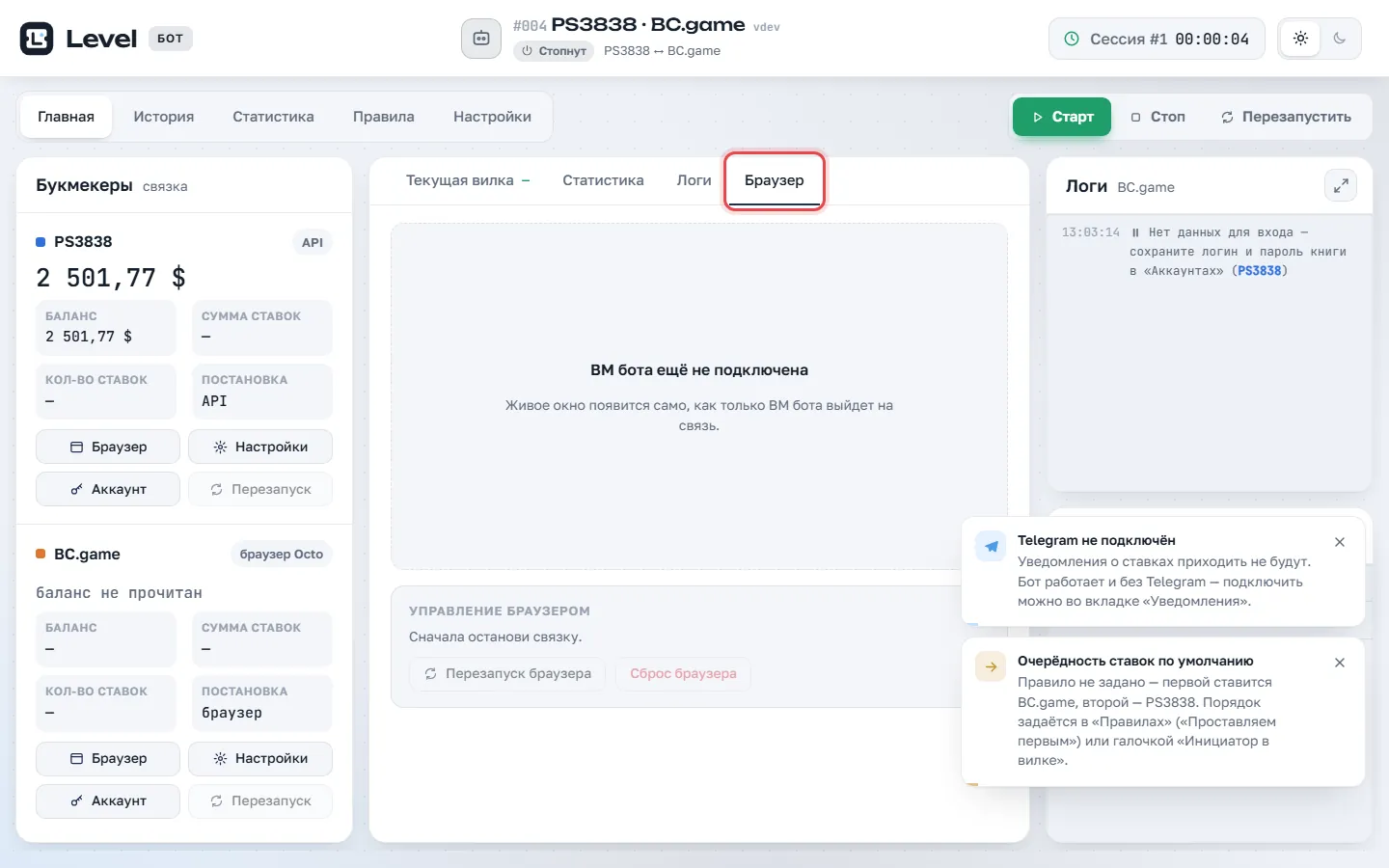The image size is (1389, 868).
Task: Click the БОТ badge next to Level
Action: (x=171, y=39)
